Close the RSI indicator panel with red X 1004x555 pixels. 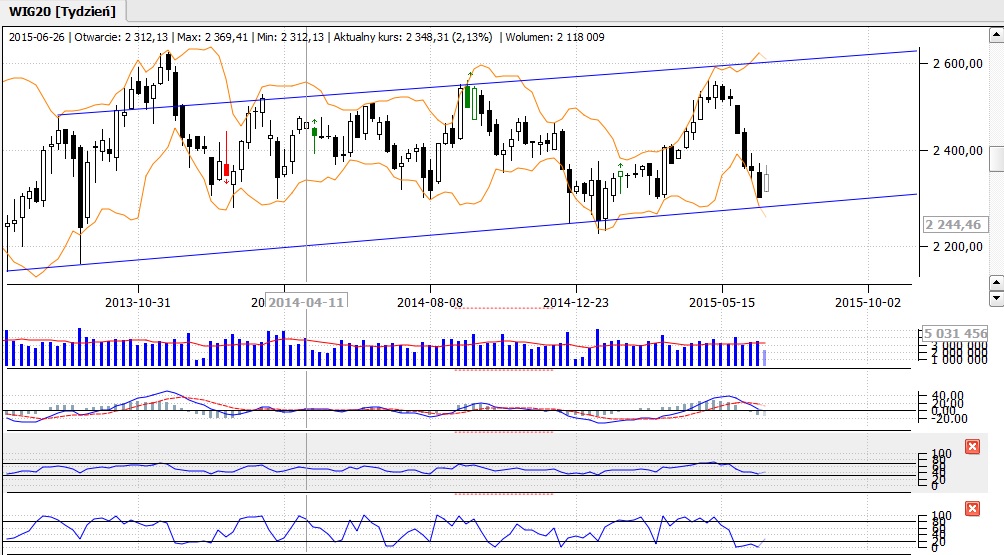pos(972,447)
